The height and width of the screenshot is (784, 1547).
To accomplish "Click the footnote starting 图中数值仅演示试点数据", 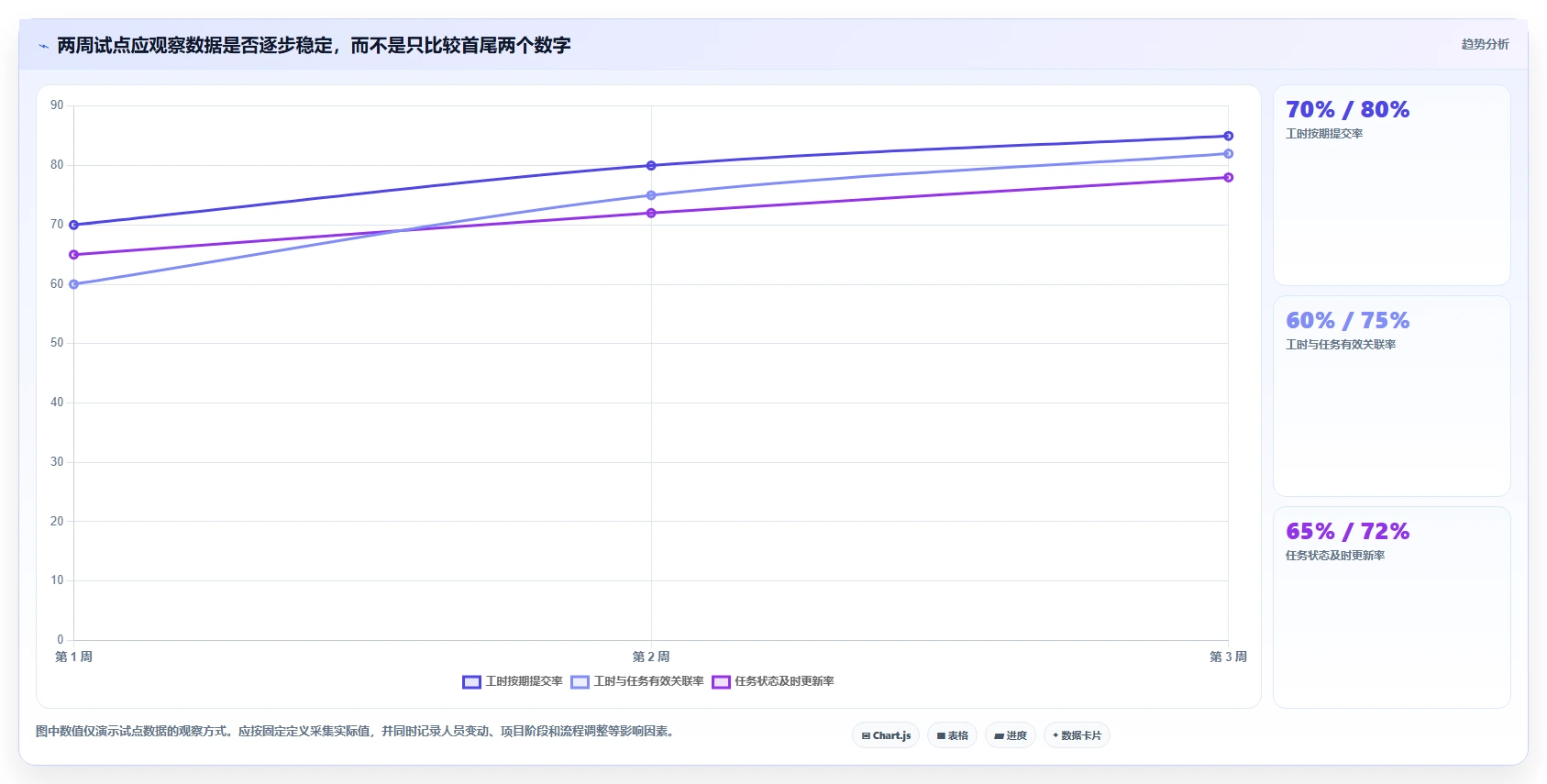I will (x=357, y=732).
